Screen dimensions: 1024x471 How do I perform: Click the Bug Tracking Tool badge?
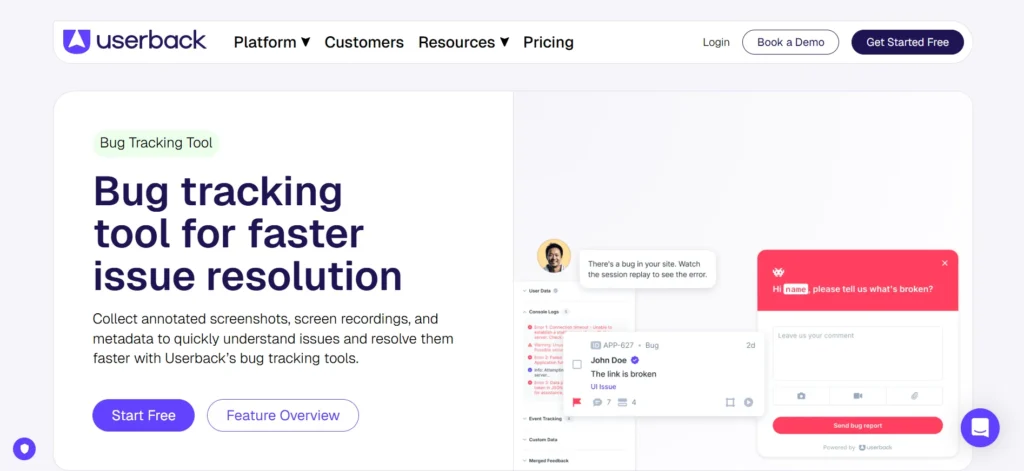click(x=156, y=143)
